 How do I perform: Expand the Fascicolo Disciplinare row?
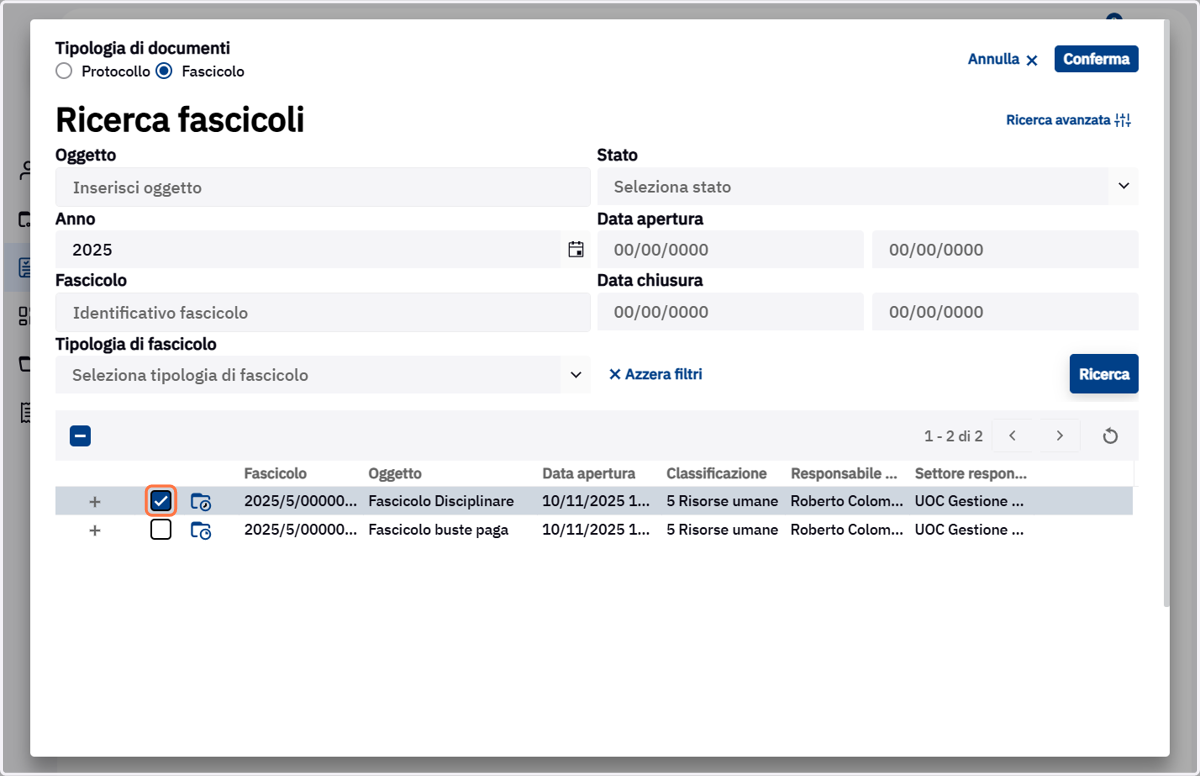(95, 501)
